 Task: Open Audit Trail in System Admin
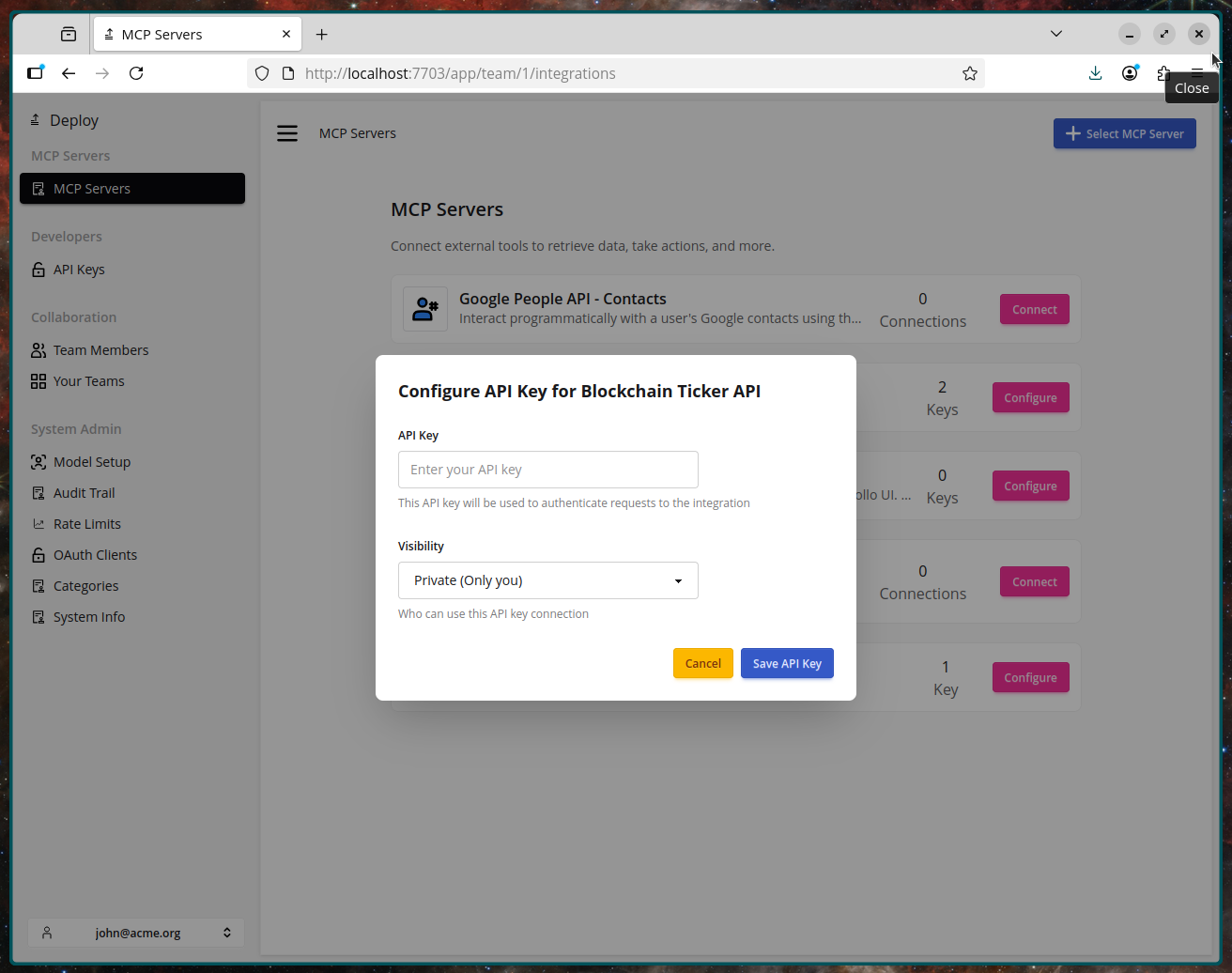tap(84, 493)
